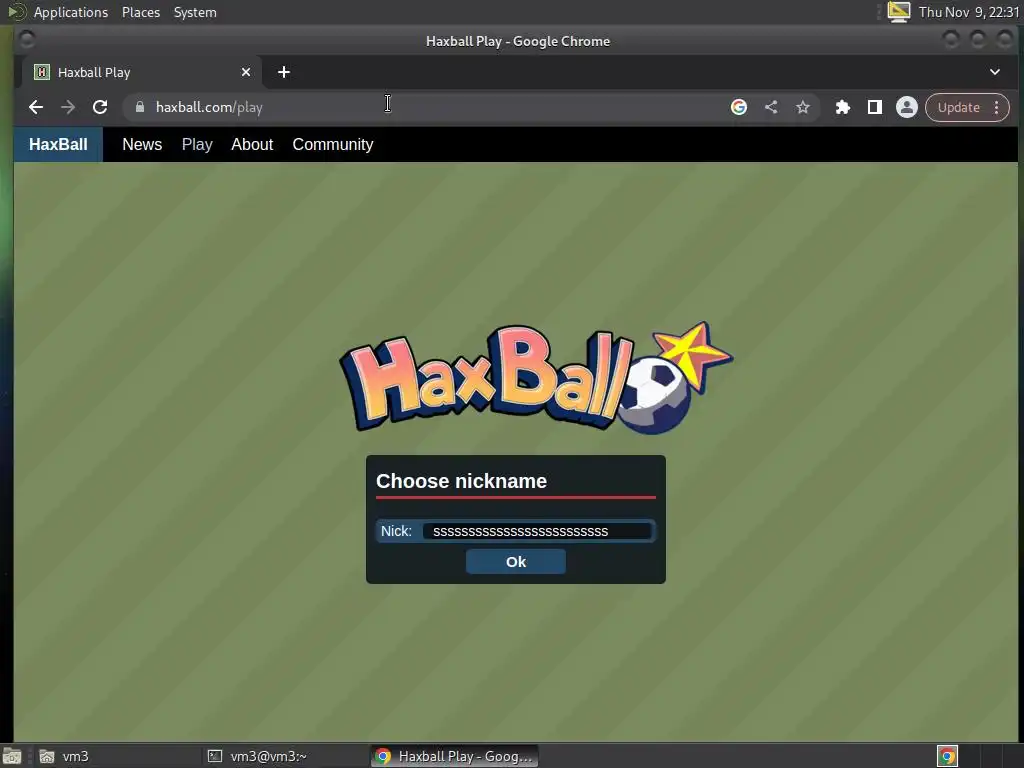Click Chrome icon in bottom-right panel
This screenshot has width=1024, height=768.
947,756
